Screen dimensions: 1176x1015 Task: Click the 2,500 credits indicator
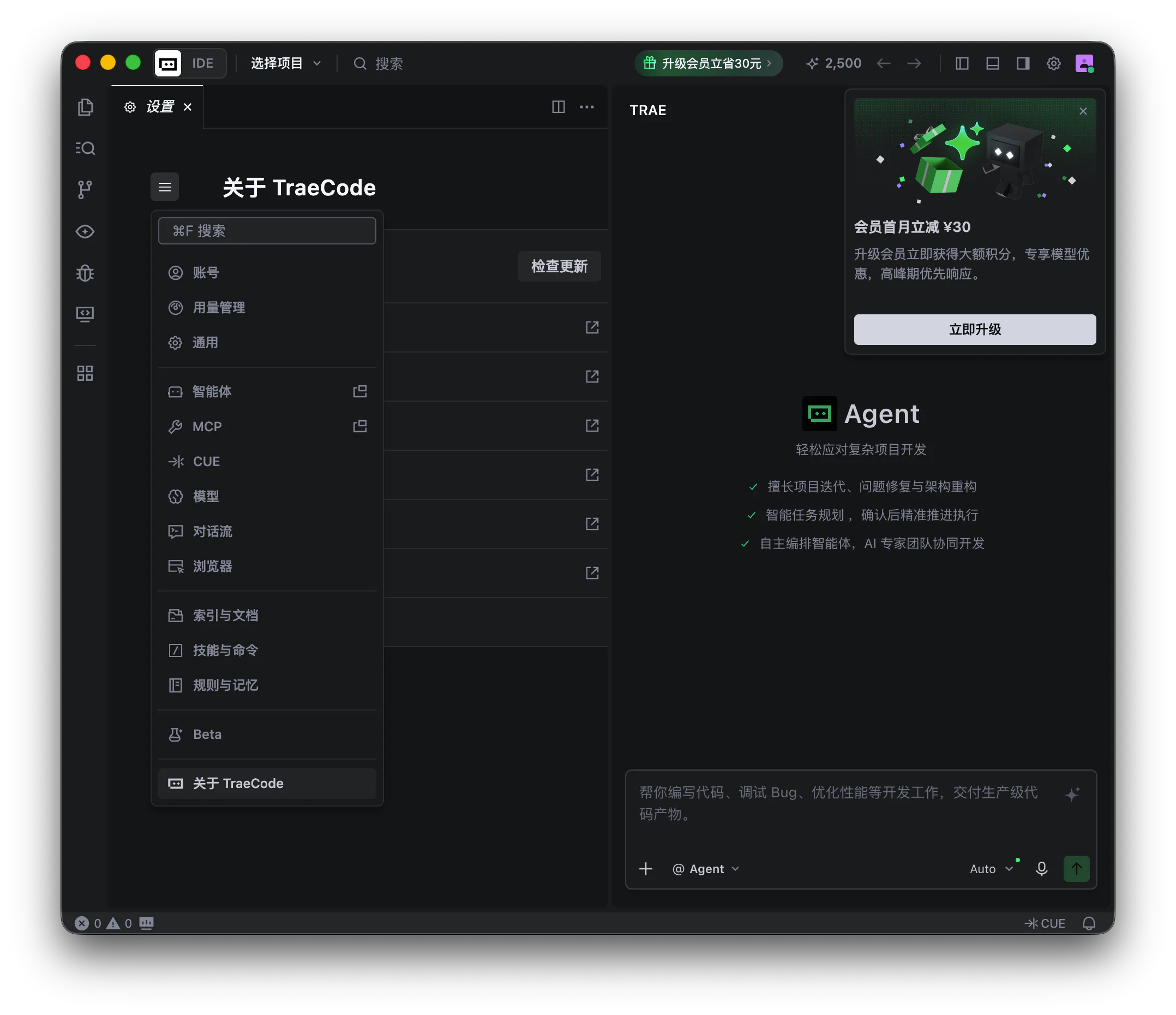coord(833,63)
